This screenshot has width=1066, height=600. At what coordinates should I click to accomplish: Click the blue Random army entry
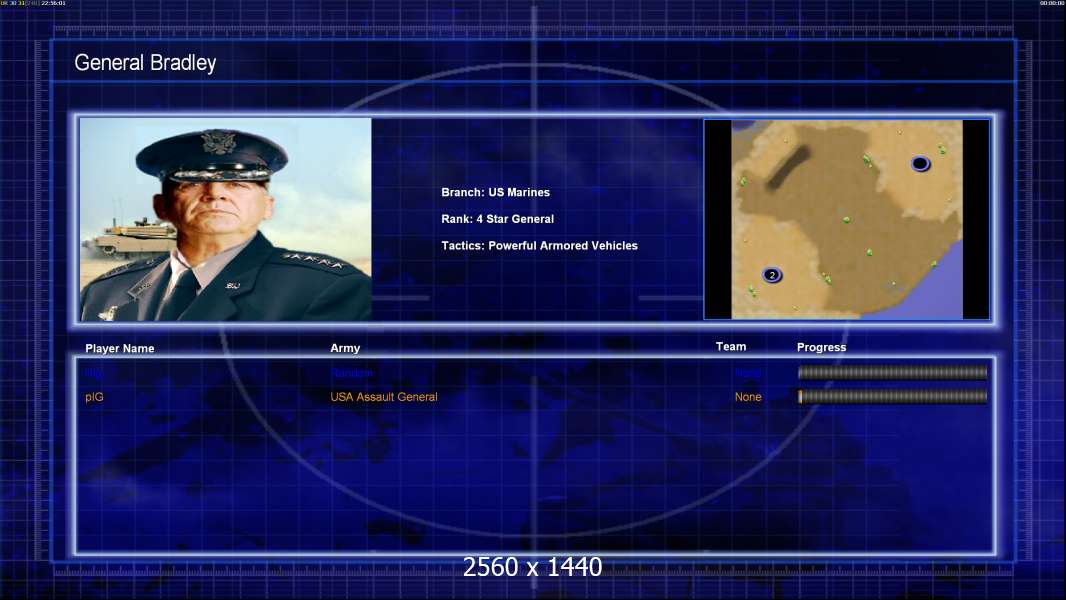351,373
